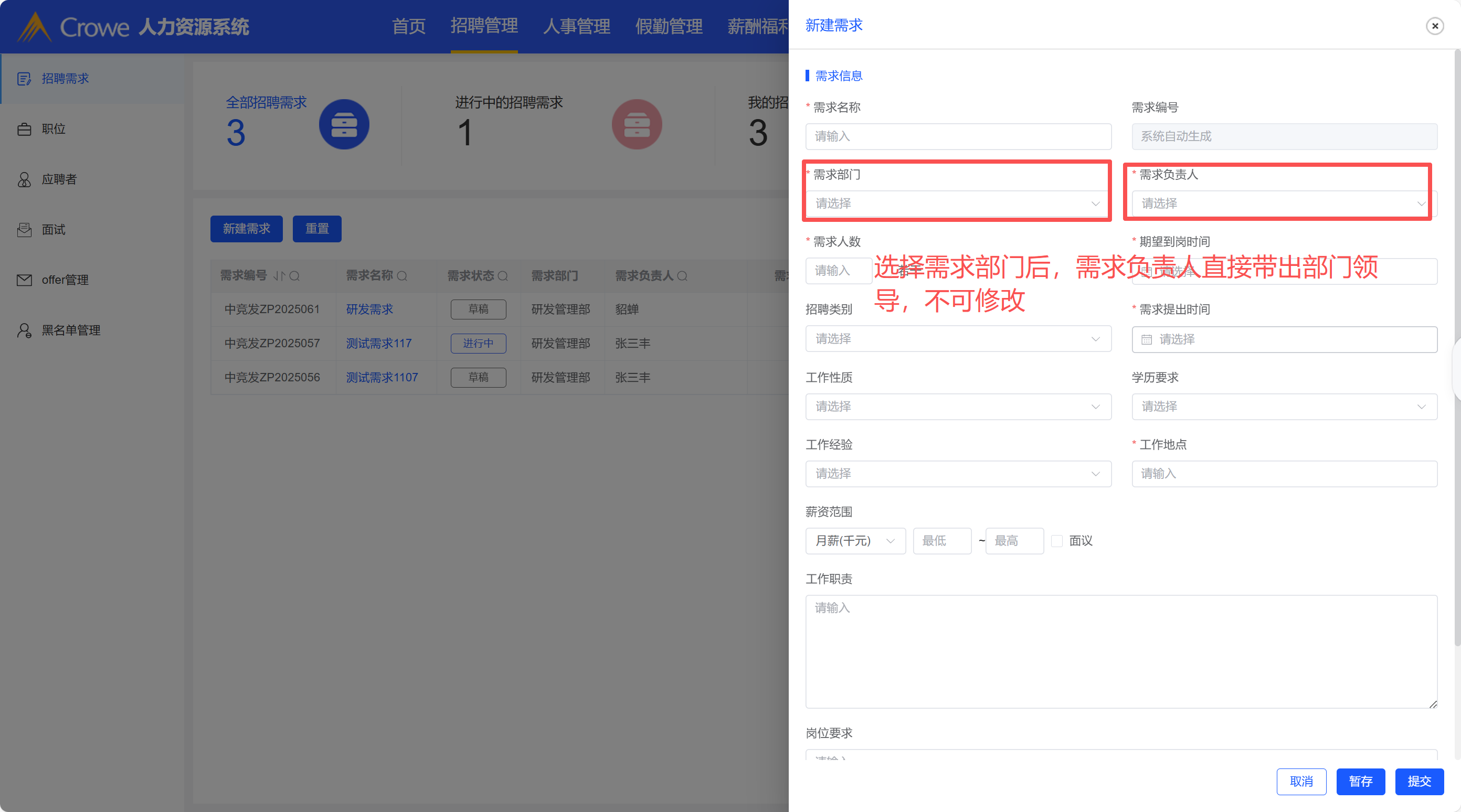Screen dimensions: 1461x812
Task: Click the 提交 button
Action: [x=1419, y=782]
